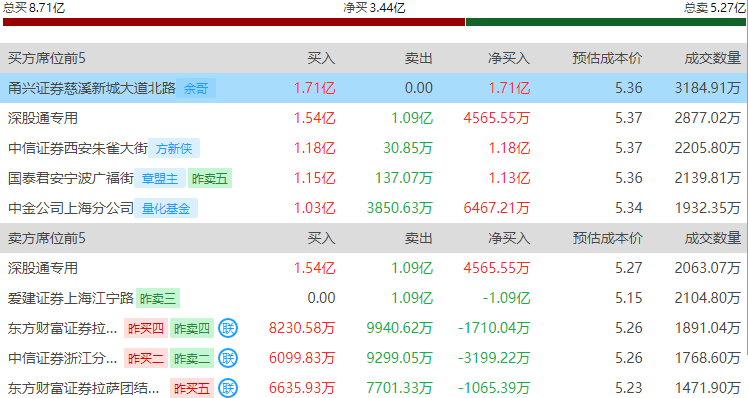
Task: Click 3184.91万 volume value
Action: pos(707,88)
